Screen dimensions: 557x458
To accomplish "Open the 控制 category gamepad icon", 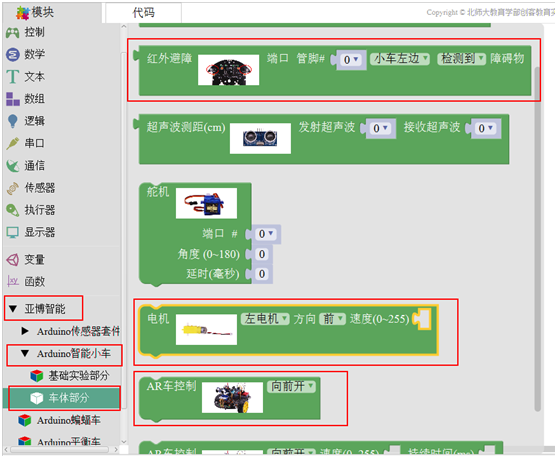I will coord(12,33).
